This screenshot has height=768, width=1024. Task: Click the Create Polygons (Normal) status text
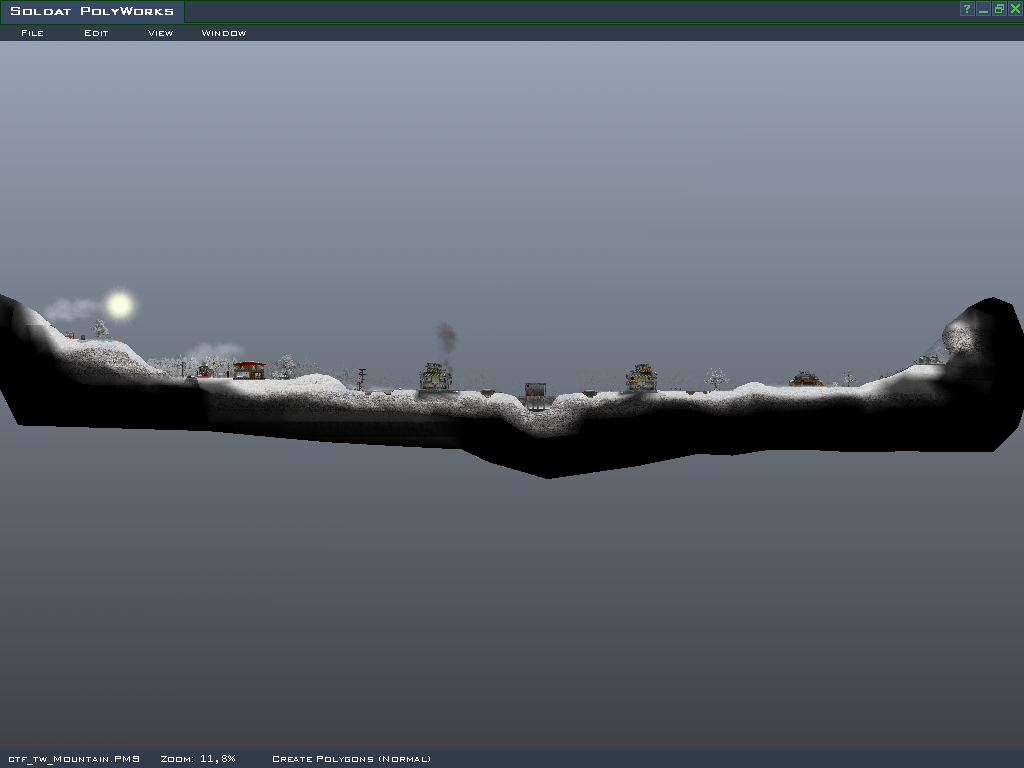click(351, 759)
